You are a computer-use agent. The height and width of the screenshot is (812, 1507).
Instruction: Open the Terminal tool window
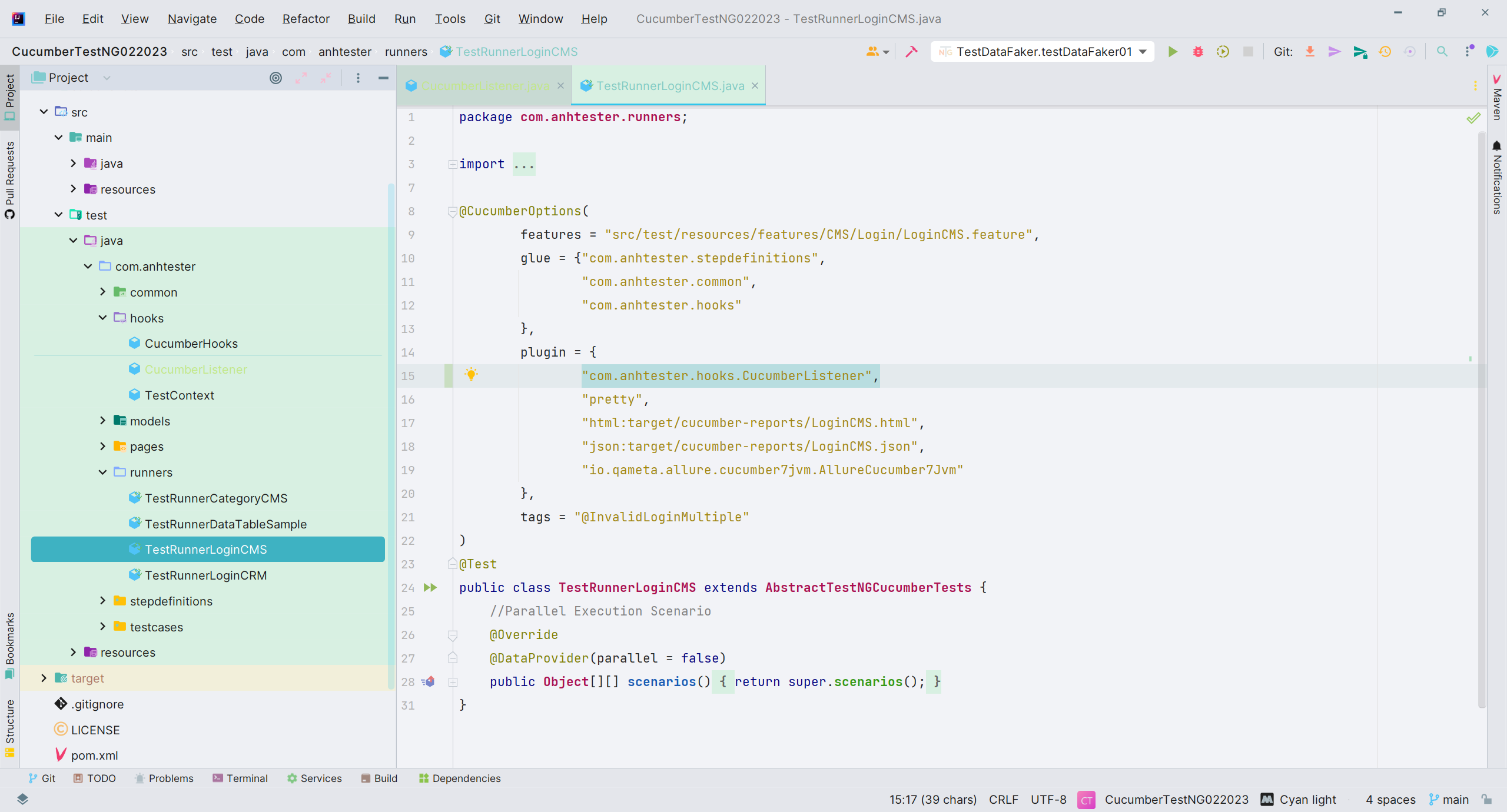click(x=240, y=778)
